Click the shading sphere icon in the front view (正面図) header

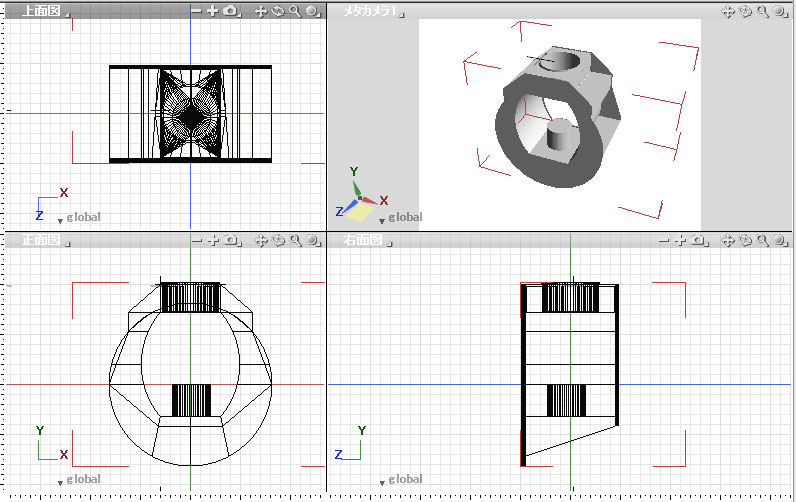312,241
